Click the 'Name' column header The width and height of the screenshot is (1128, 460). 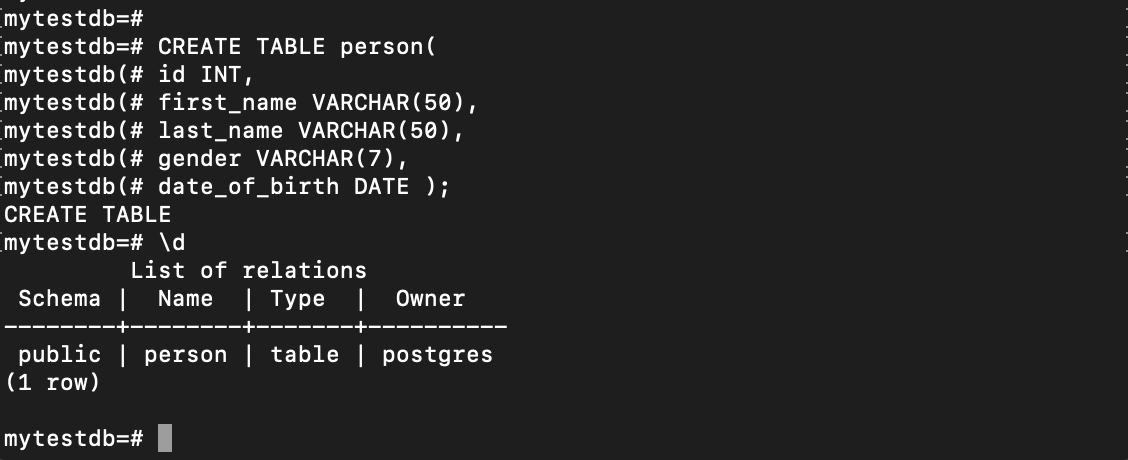point(186,299)
